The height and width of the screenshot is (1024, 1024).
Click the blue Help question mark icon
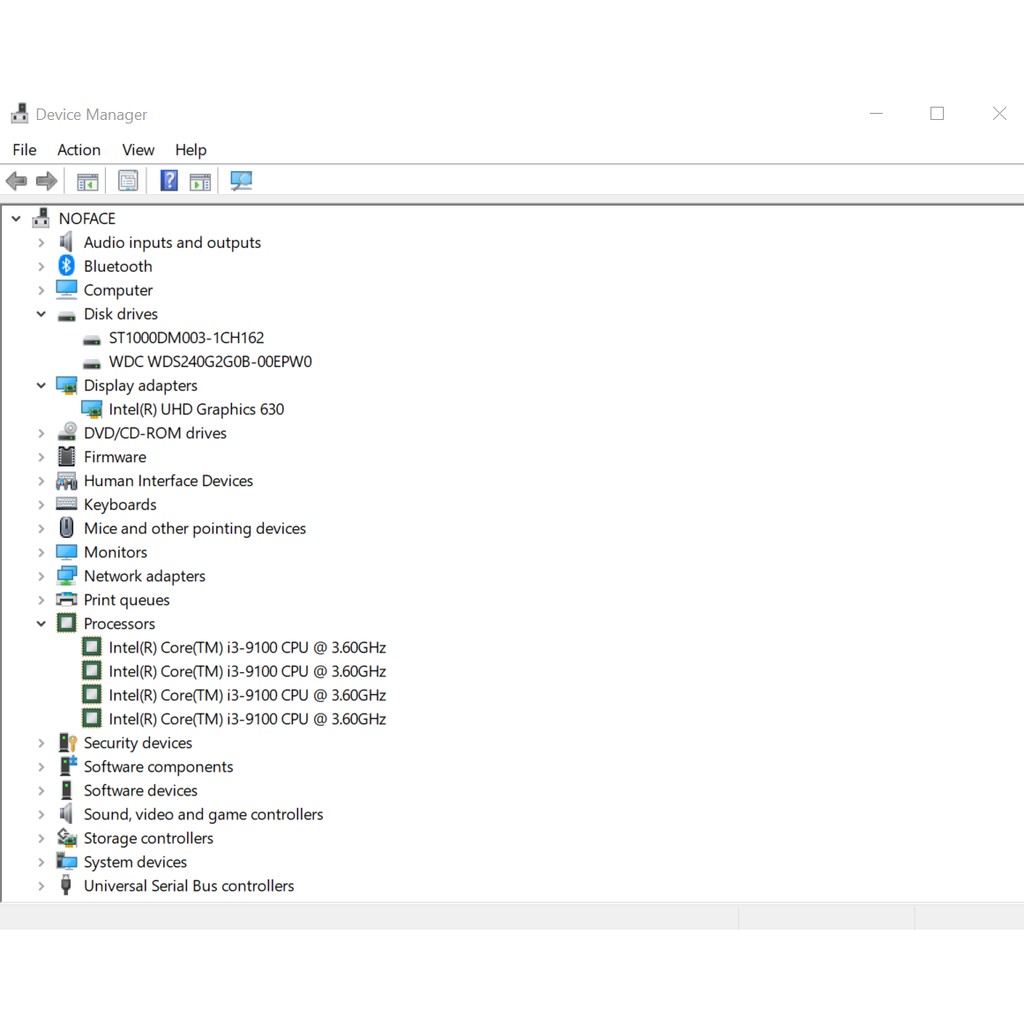point(169,181)
